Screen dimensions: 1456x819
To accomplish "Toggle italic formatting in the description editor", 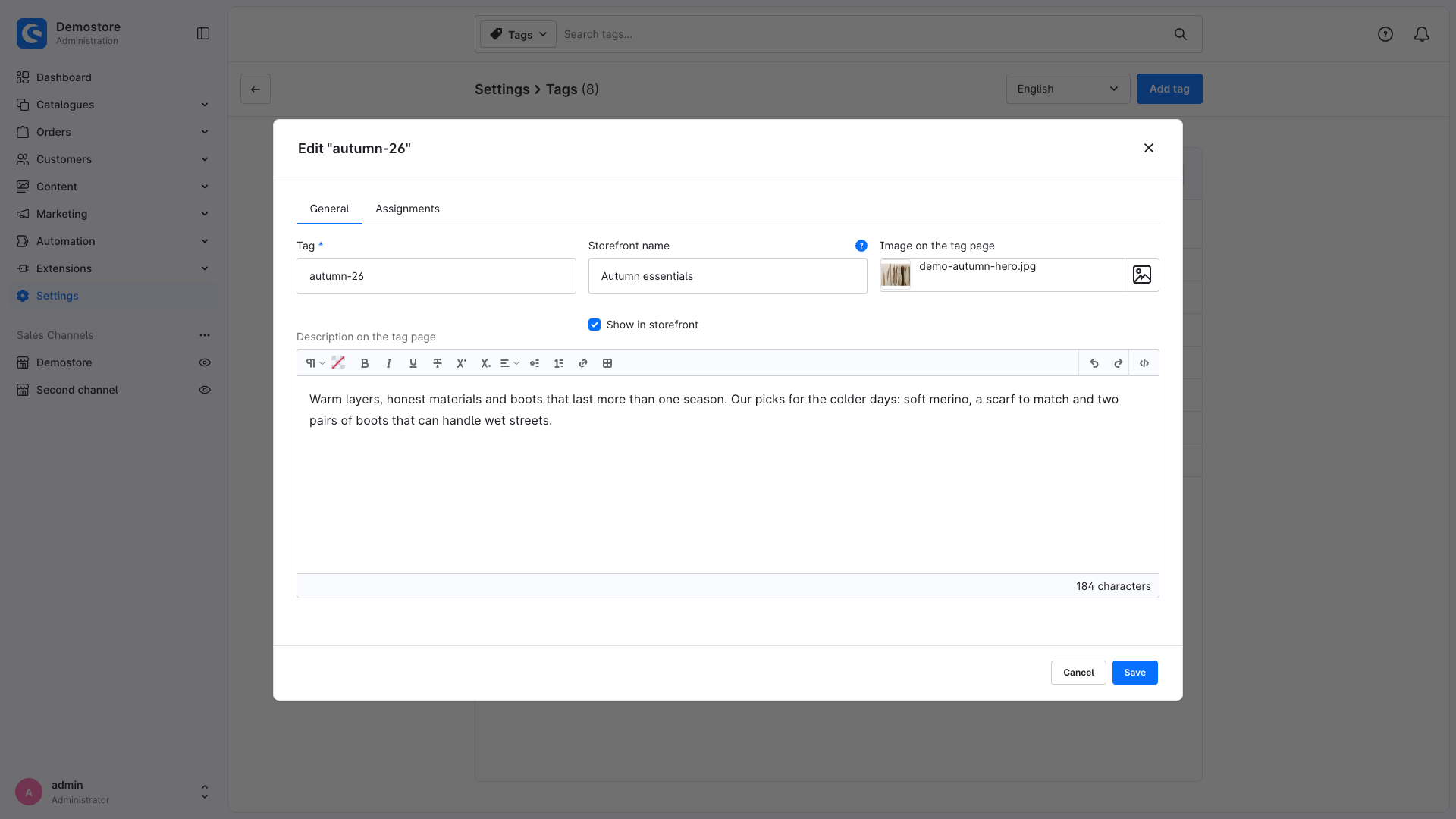I will coord(389,363).
